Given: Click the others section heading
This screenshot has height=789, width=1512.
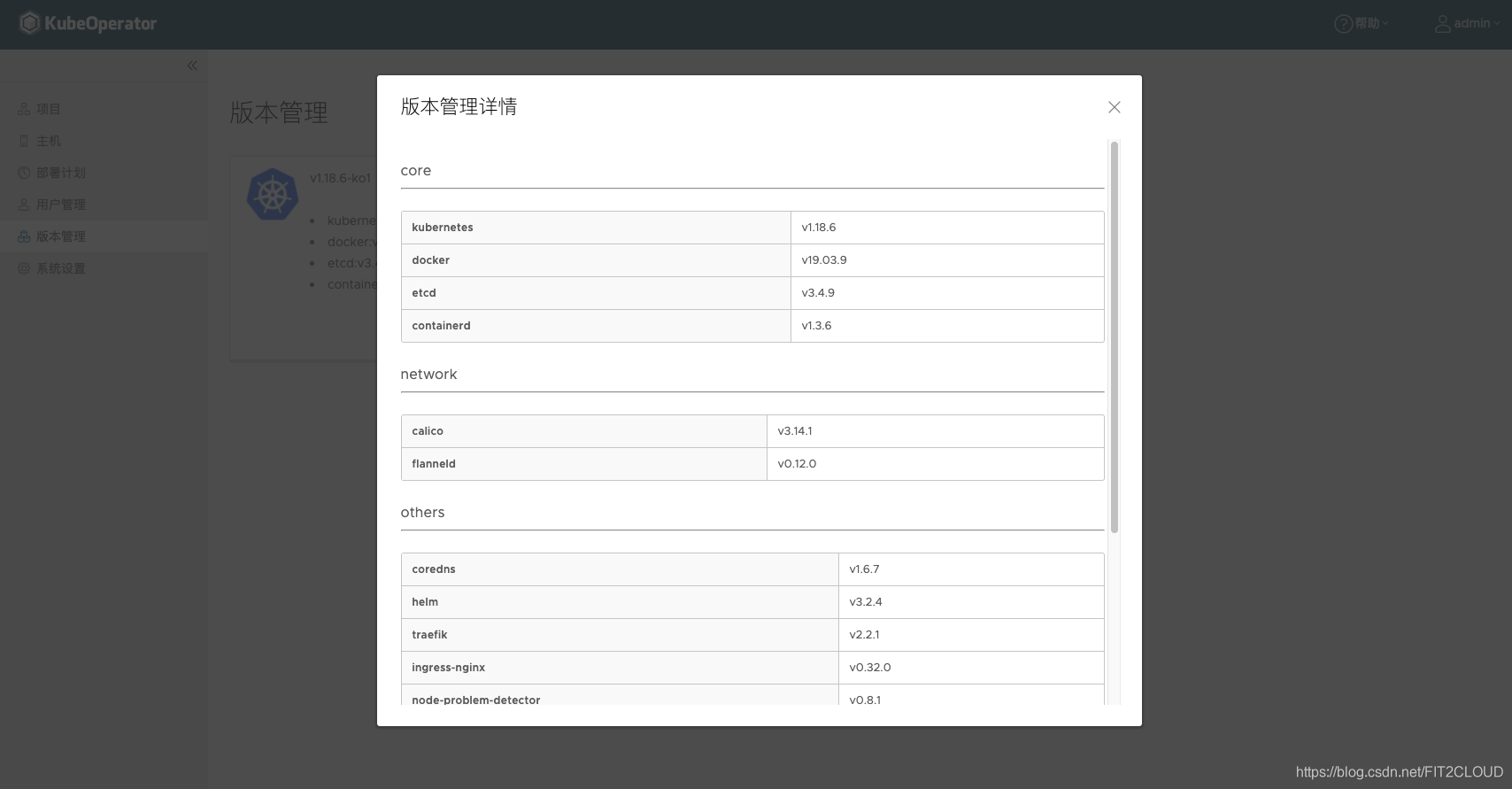Looking at the screenshot, I should (x=422, y=513).
